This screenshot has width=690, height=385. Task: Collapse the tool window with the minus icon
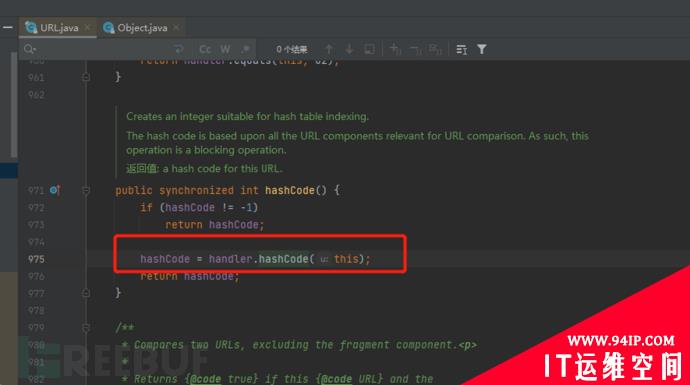(x=7, y=27)
